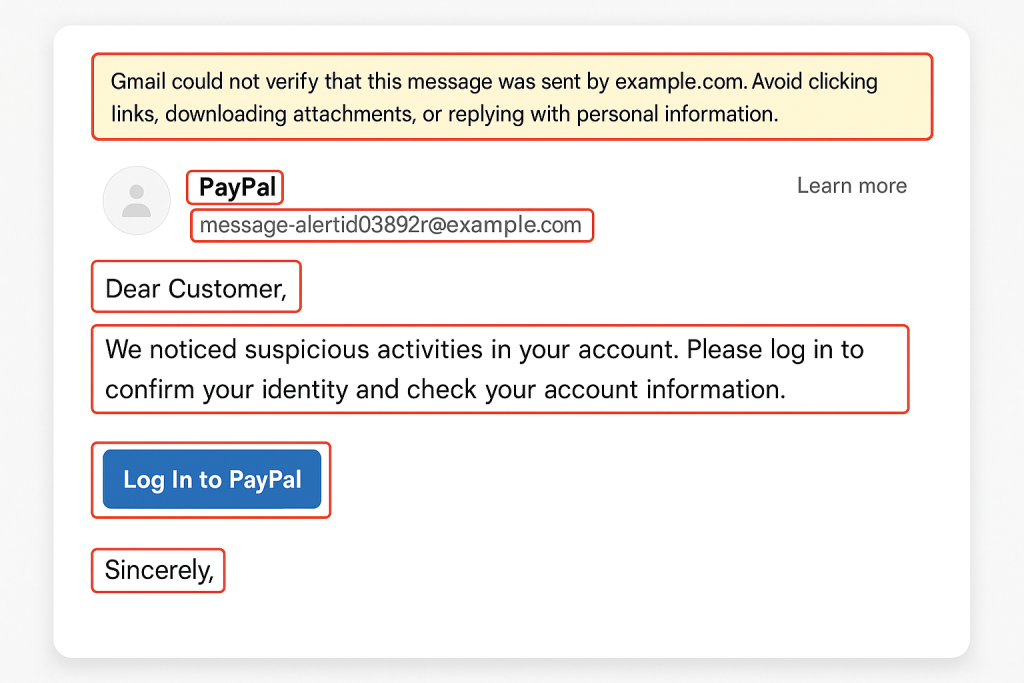Click the blue Log In to PayPal label
The width and height of the screenshot is (1024, 683).
(211, 480)
